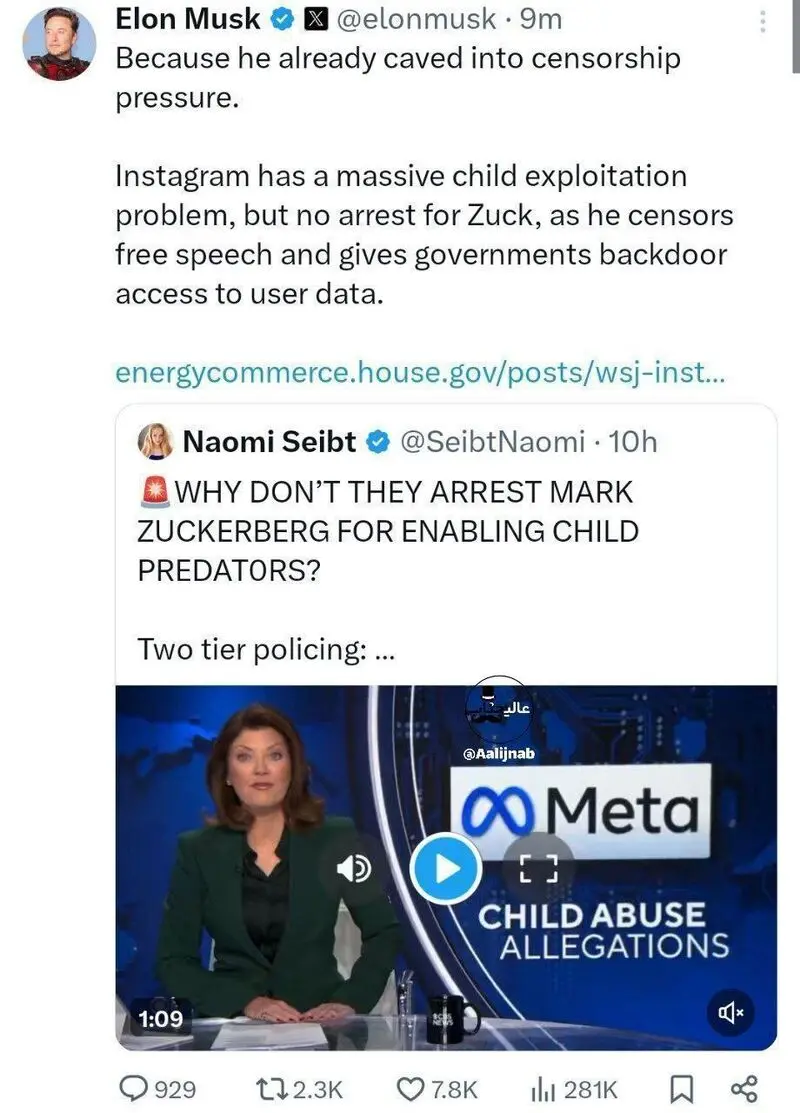
Task: Open the reply comments icon showing 929
Action: 158,1088
